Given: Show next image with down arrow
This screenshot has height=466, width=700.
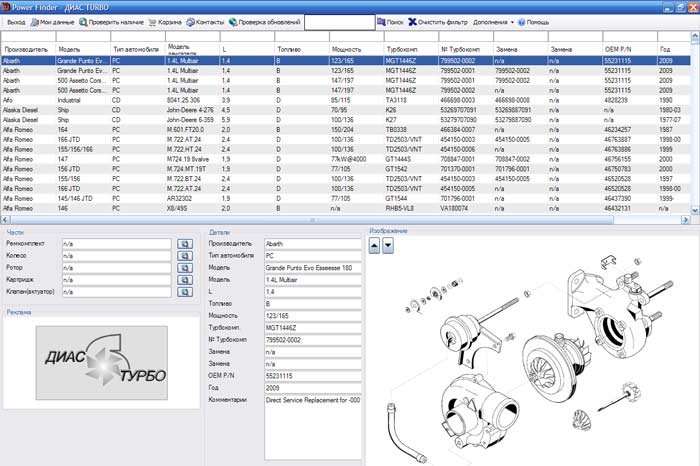Looking at the screenshot, I should click(388, 245).
